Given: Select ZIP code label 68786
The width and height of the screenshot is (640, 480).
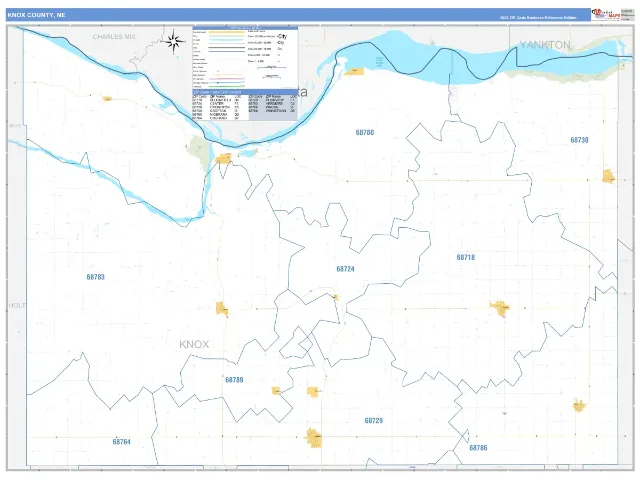Looking at the screenshot, I should [478, 448].
